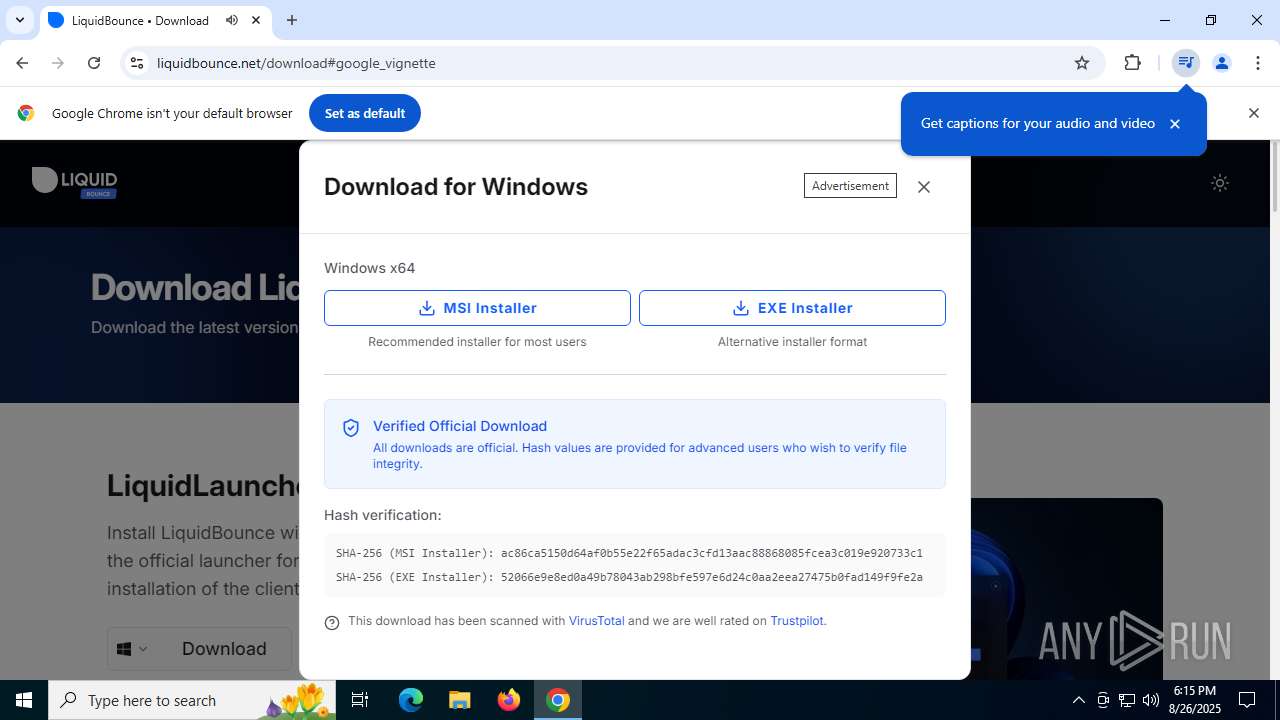The width and height of the screenshot is (1280, 720).
Task: Reload the current page
Action: coord(94,63)
